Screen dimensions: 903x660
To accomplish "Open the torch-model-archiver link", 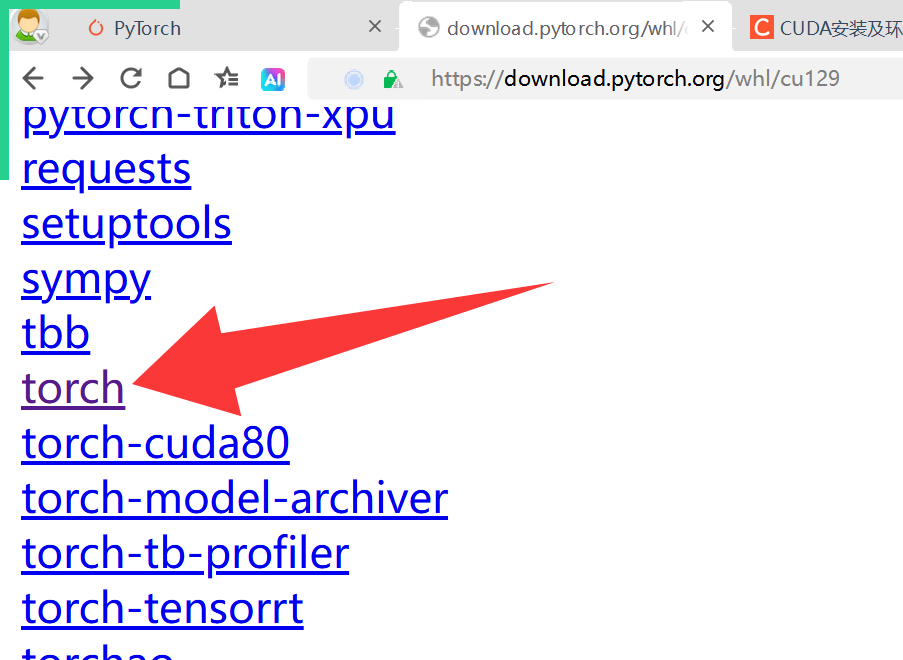I will point(234,498).
